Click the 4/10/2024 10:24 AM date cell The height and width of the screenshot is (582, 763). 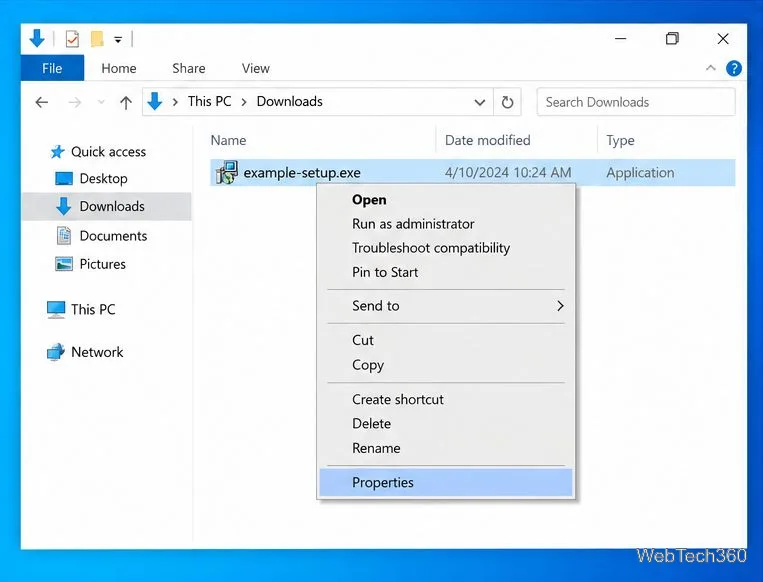(508, 173)
